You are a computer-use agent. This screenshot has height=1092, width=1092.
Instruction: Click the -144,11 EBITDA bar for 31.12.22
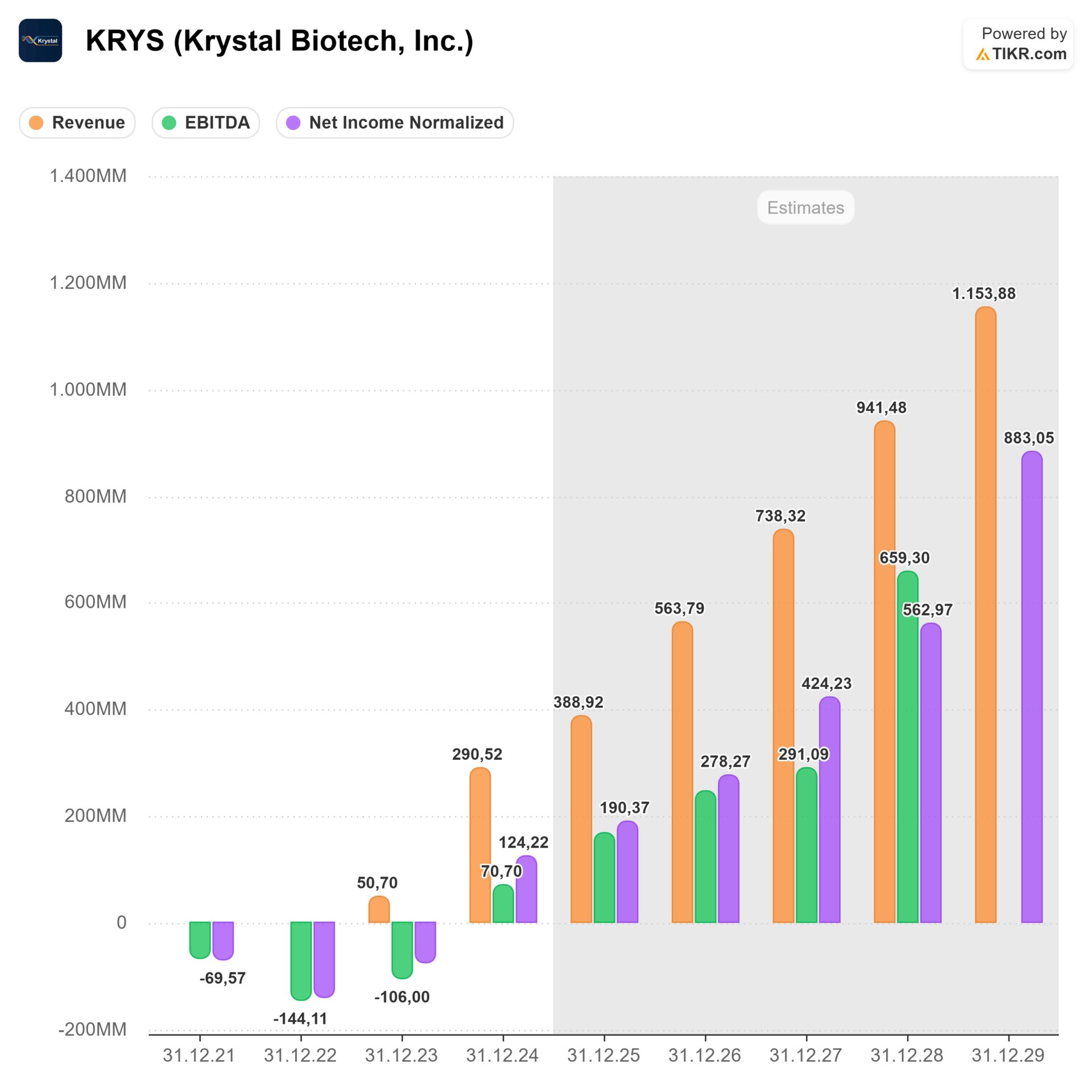click(x=301, y=960)
